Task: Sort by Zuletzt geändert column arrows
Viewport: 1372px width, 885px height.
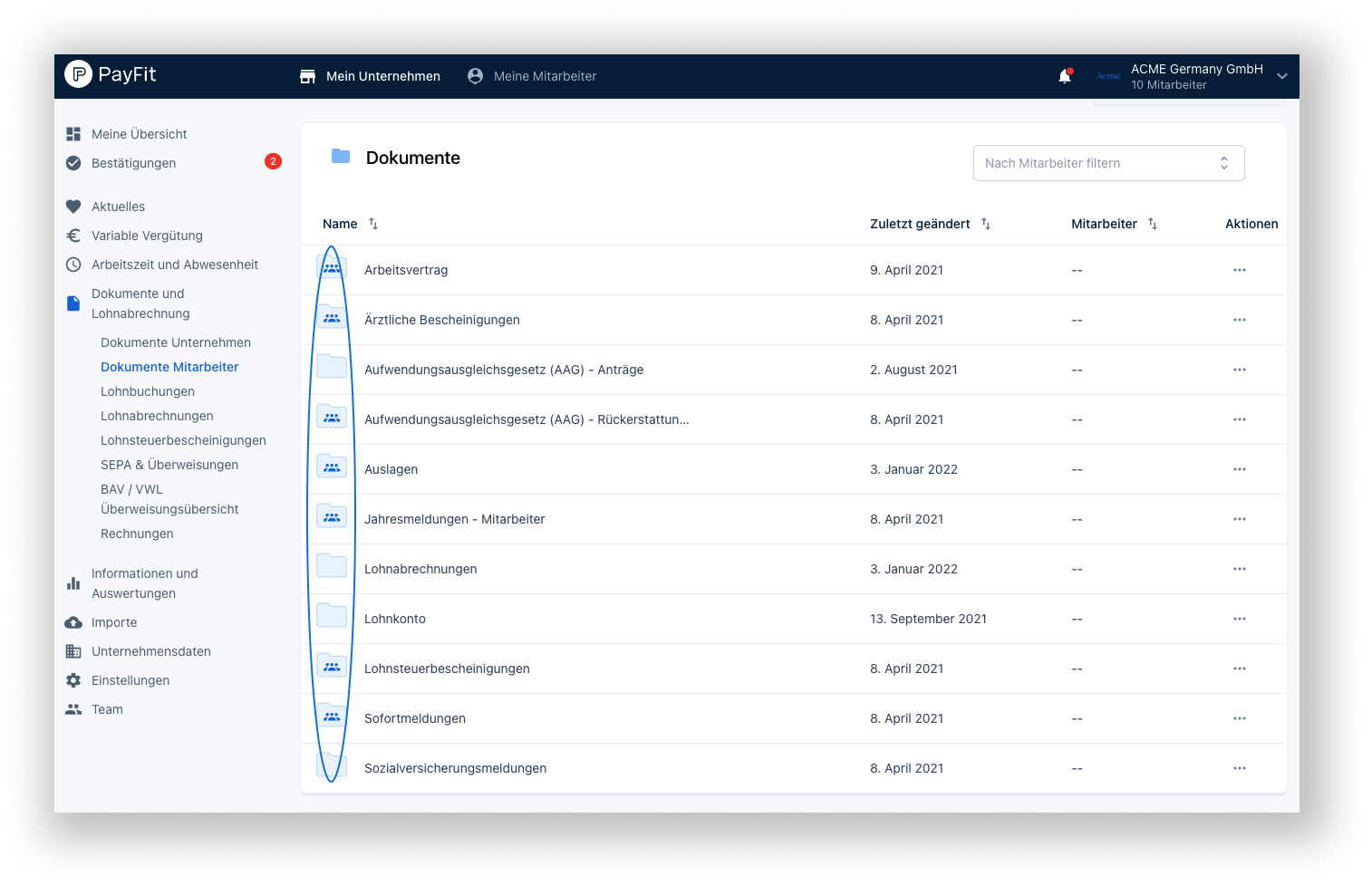Action: [x=986, y=224]
